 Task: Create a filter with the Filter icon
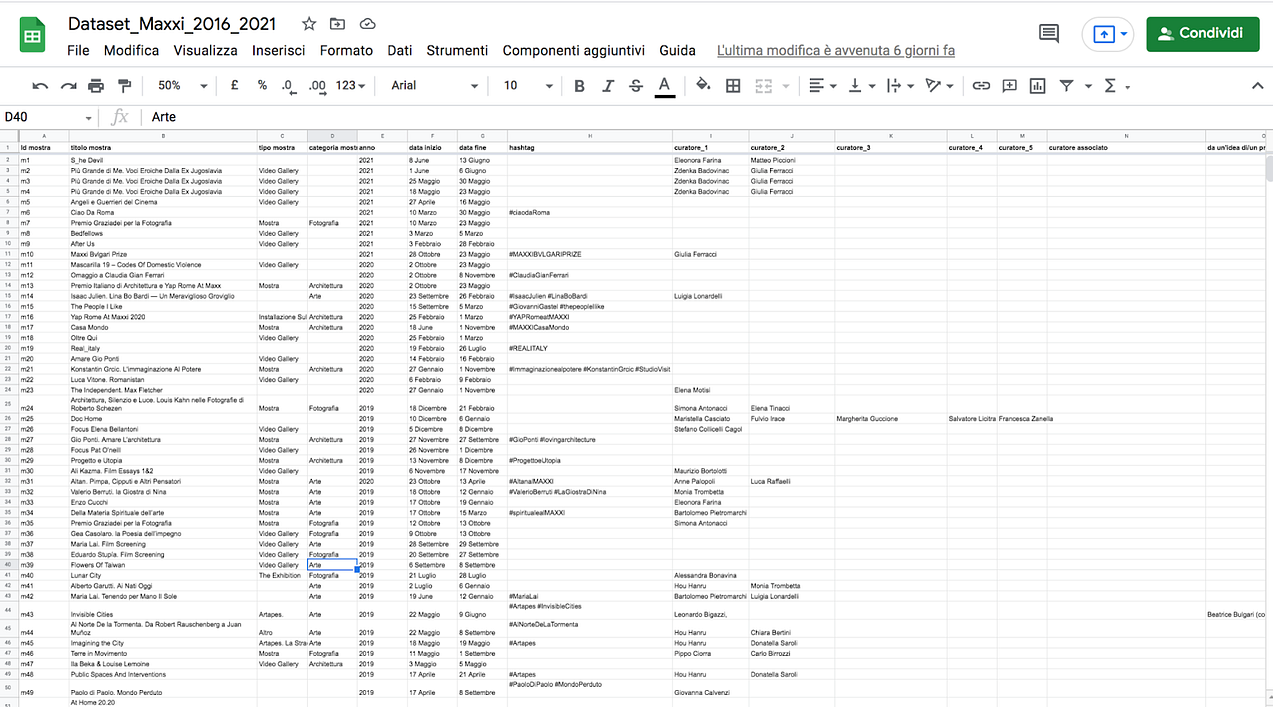[x=1070, y=85]
